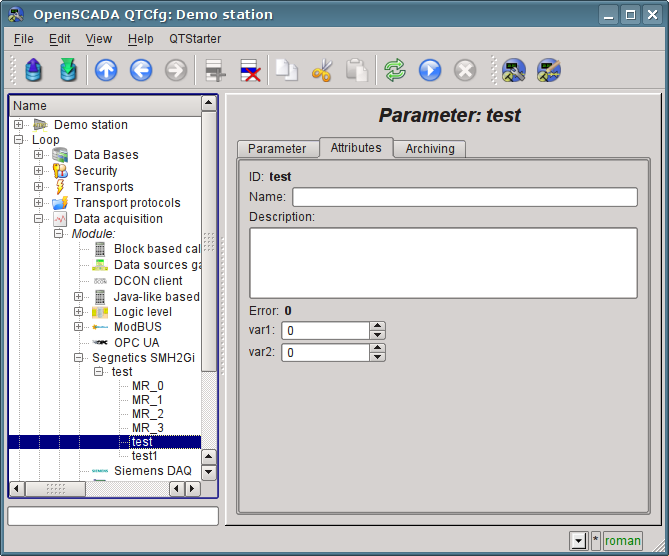Increase var1 value with the up spinner arrow

[377, 325]
